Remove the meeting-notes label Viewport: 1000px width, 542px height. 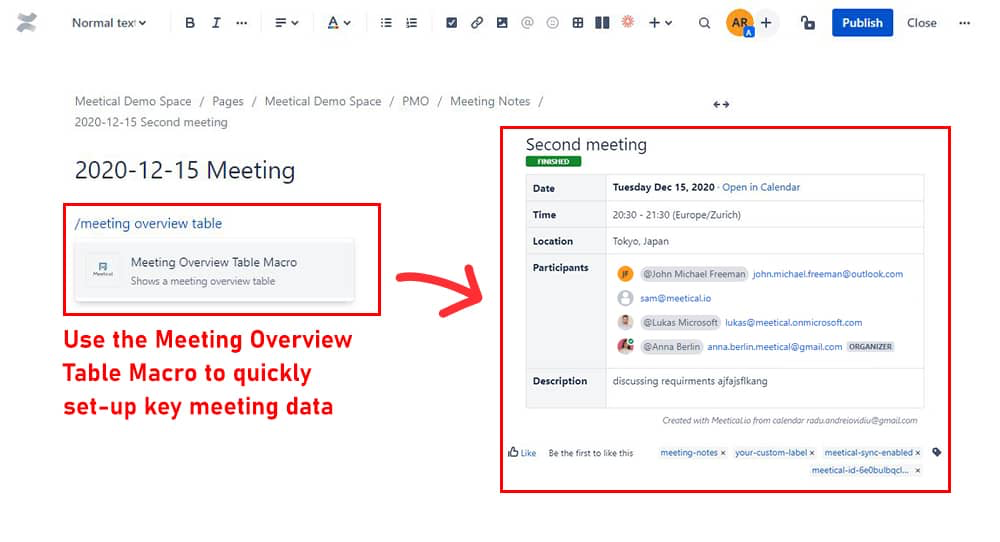click(723, 453)
